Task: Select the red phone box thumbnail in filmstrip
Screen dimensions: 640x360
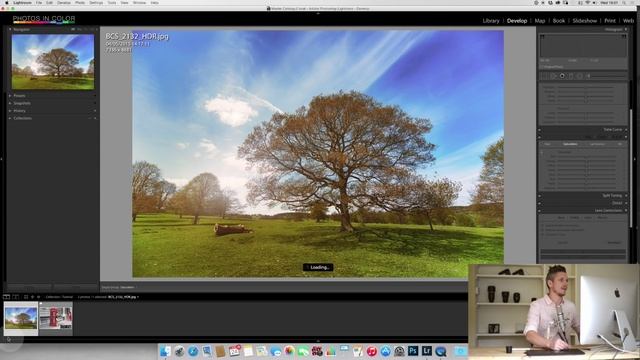Action: pos(56,318)
